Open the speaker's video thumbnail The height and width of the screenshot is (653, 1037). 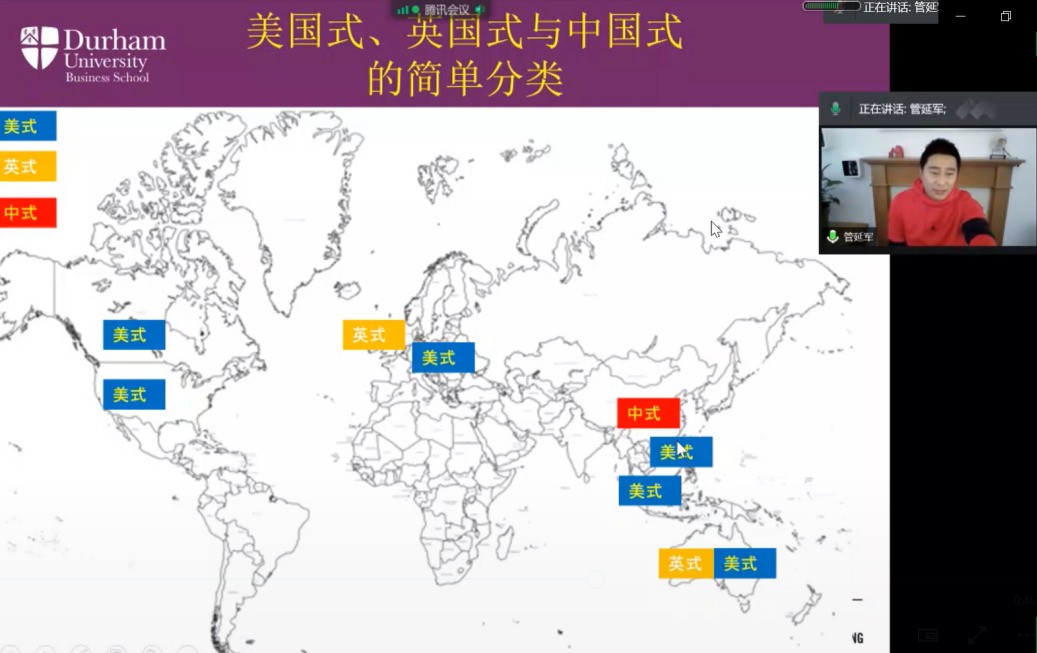(x=928, y=187)
